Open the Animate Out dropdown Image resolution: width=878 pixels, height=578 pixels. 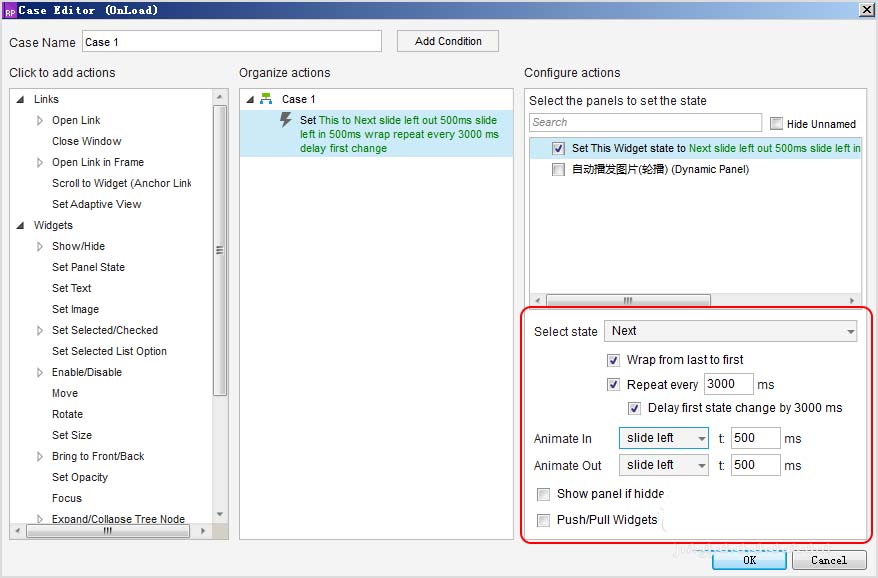point(664,465)
